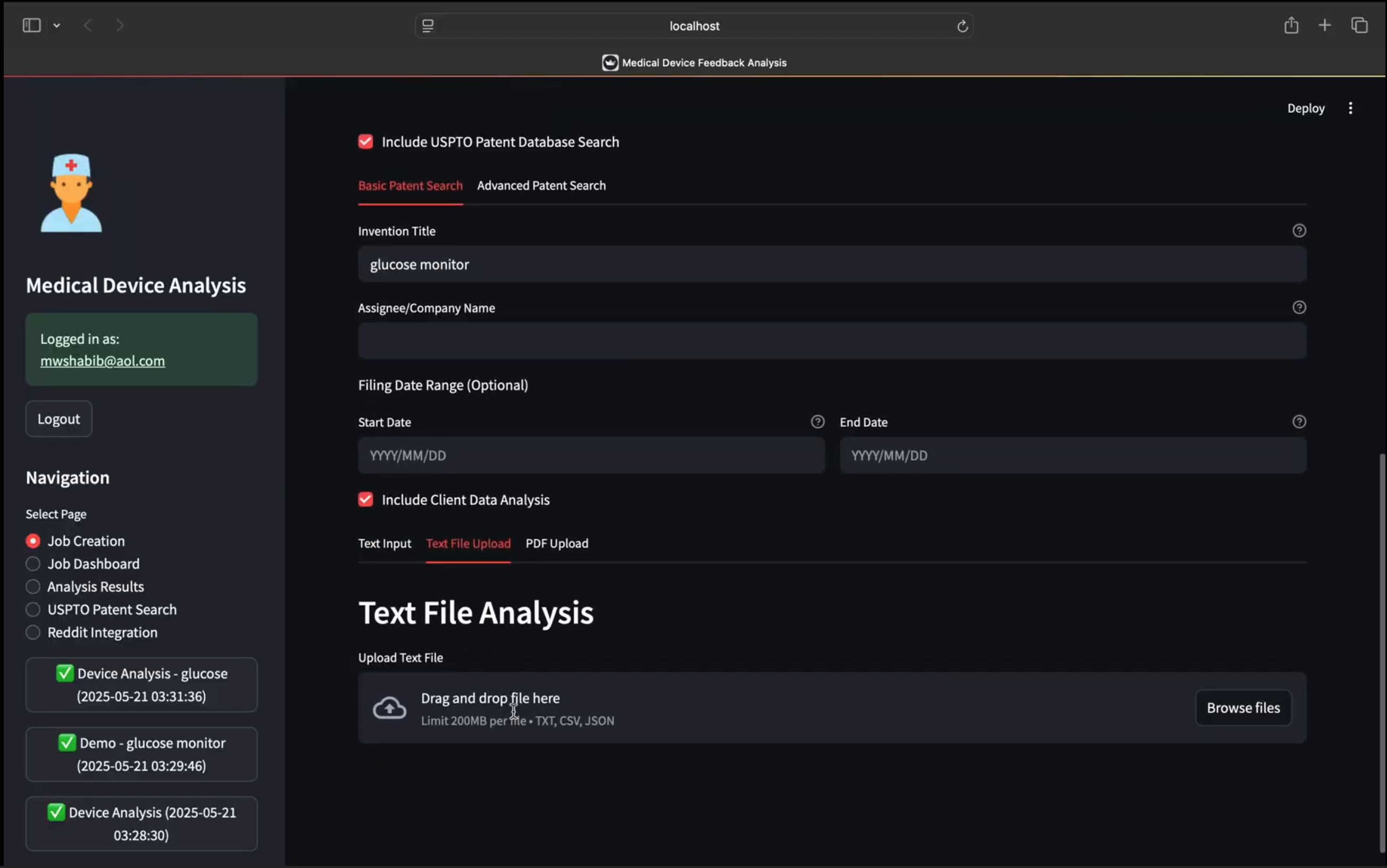Click the Start Date input field
Image resolution: width=1387 pixels, height=868 pixels.
[591, 455]
